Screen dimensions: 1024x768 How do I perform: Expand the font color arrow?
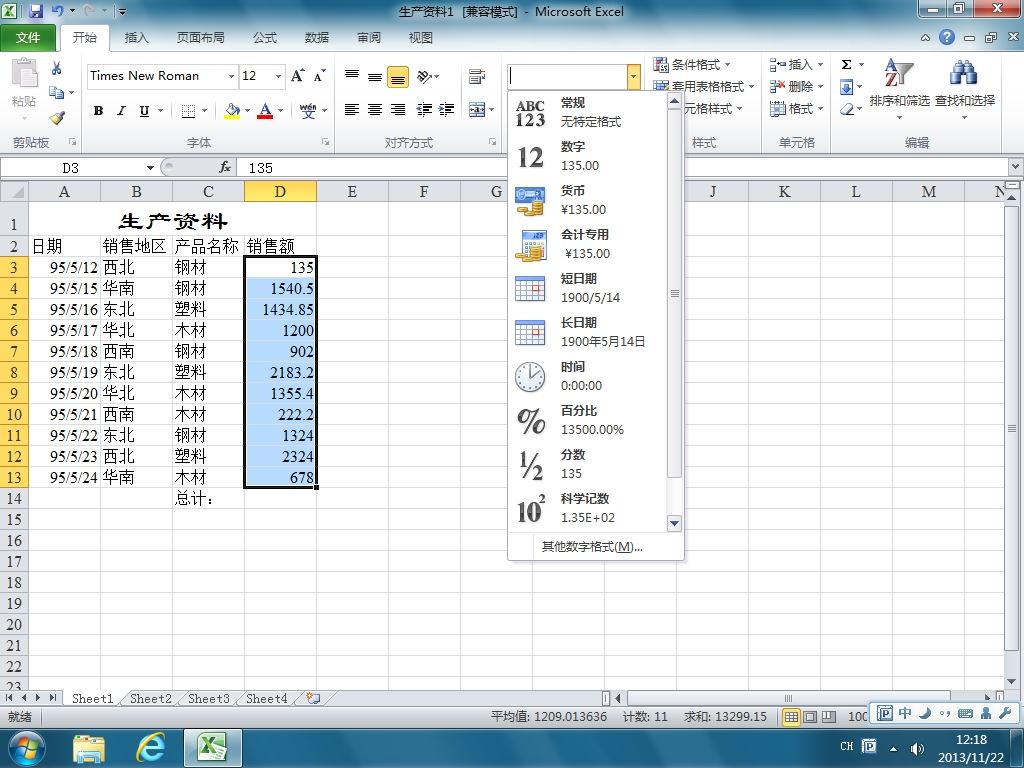281,111
